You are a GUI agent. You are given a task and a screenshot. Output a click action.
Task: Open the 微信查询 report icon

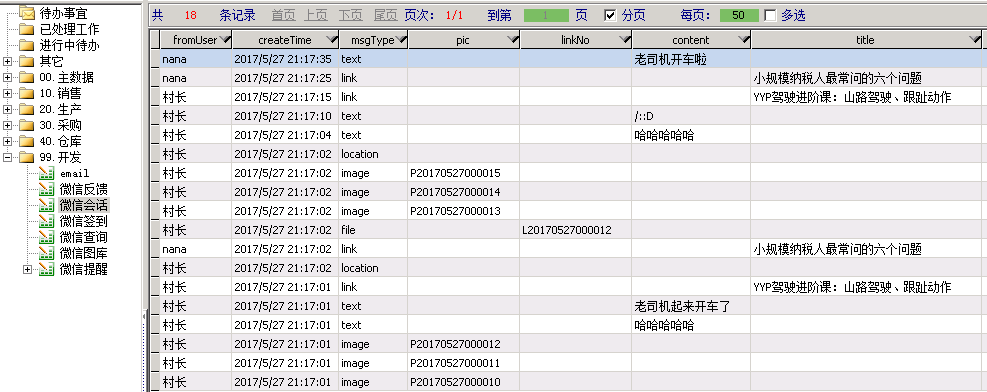pyautogui.click(x=46, y=237)
